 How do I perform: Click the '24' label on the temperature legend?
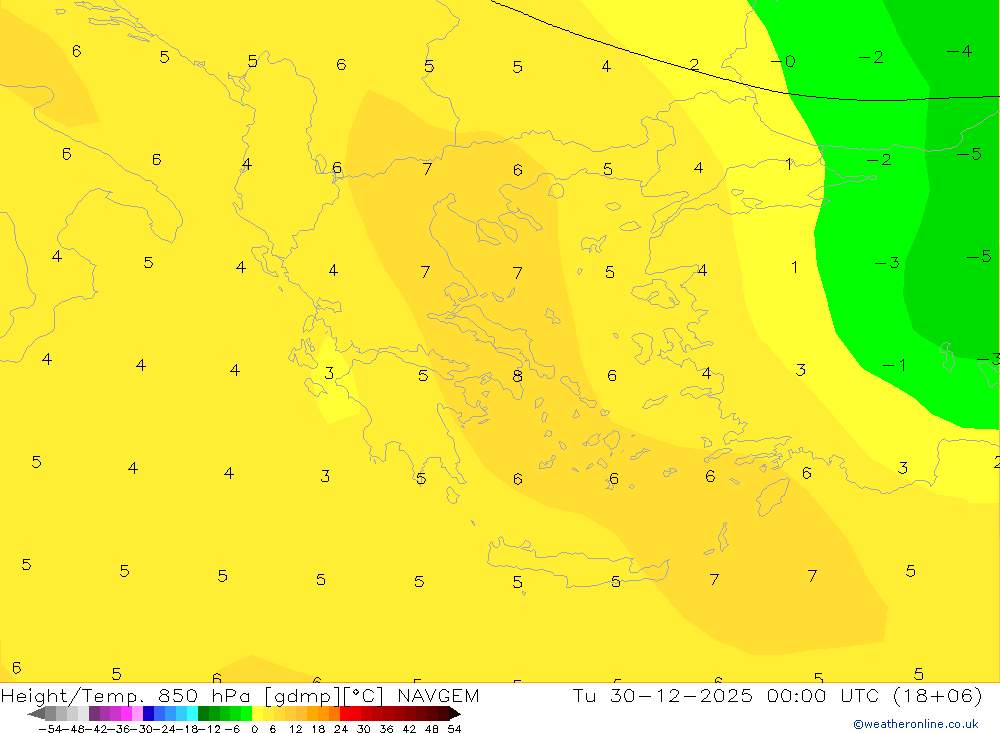pos(341,729)
